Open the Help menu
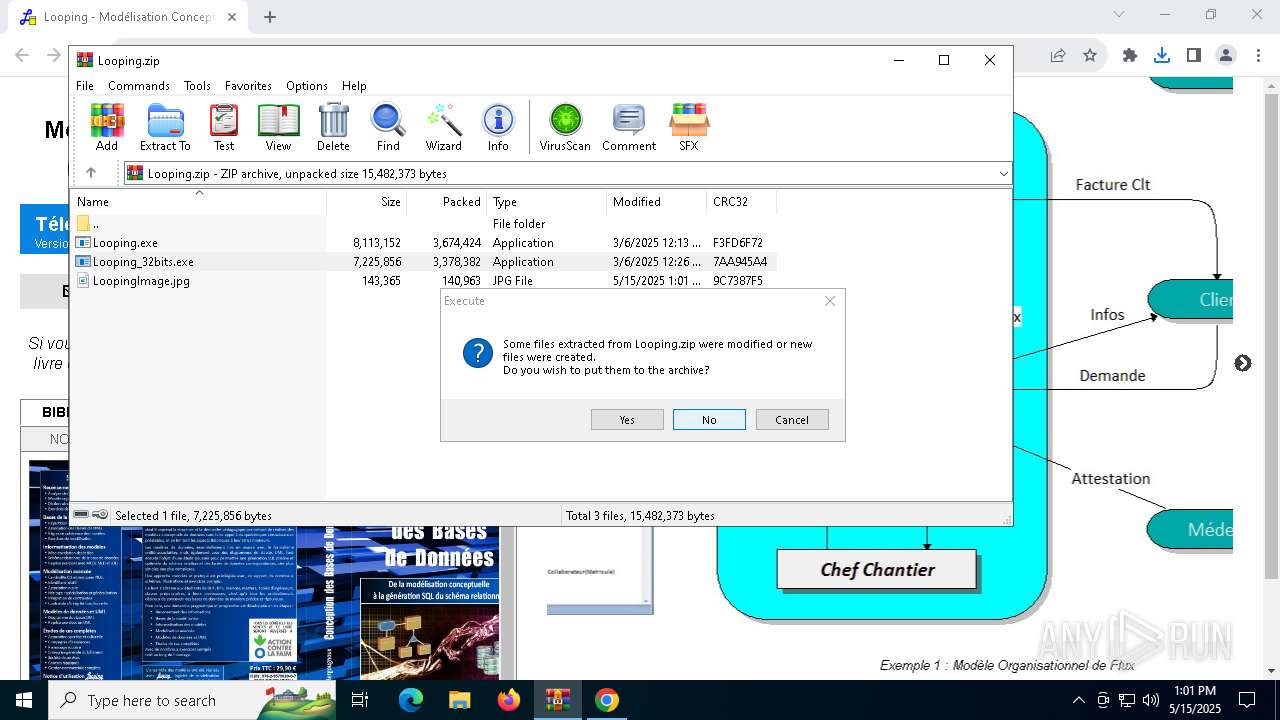Image resolution: width=1280 pixels, height=720 pixels. pos(354,86)
